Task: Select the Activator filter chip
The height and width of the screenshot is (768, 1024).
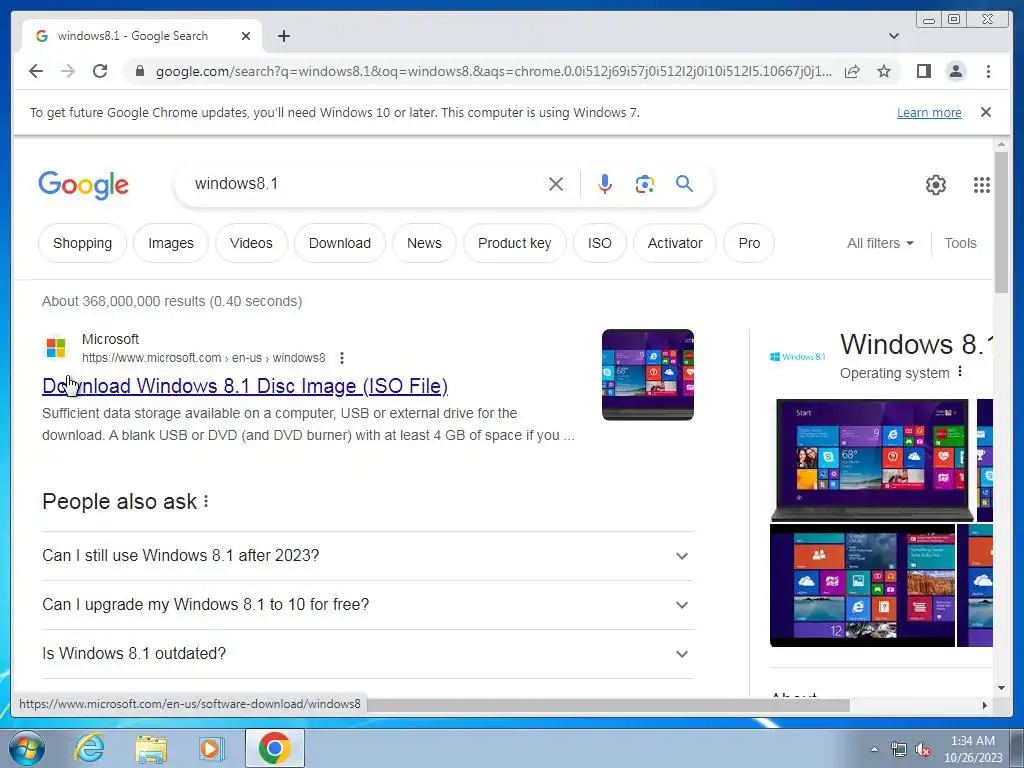Action: pos(675,243)
